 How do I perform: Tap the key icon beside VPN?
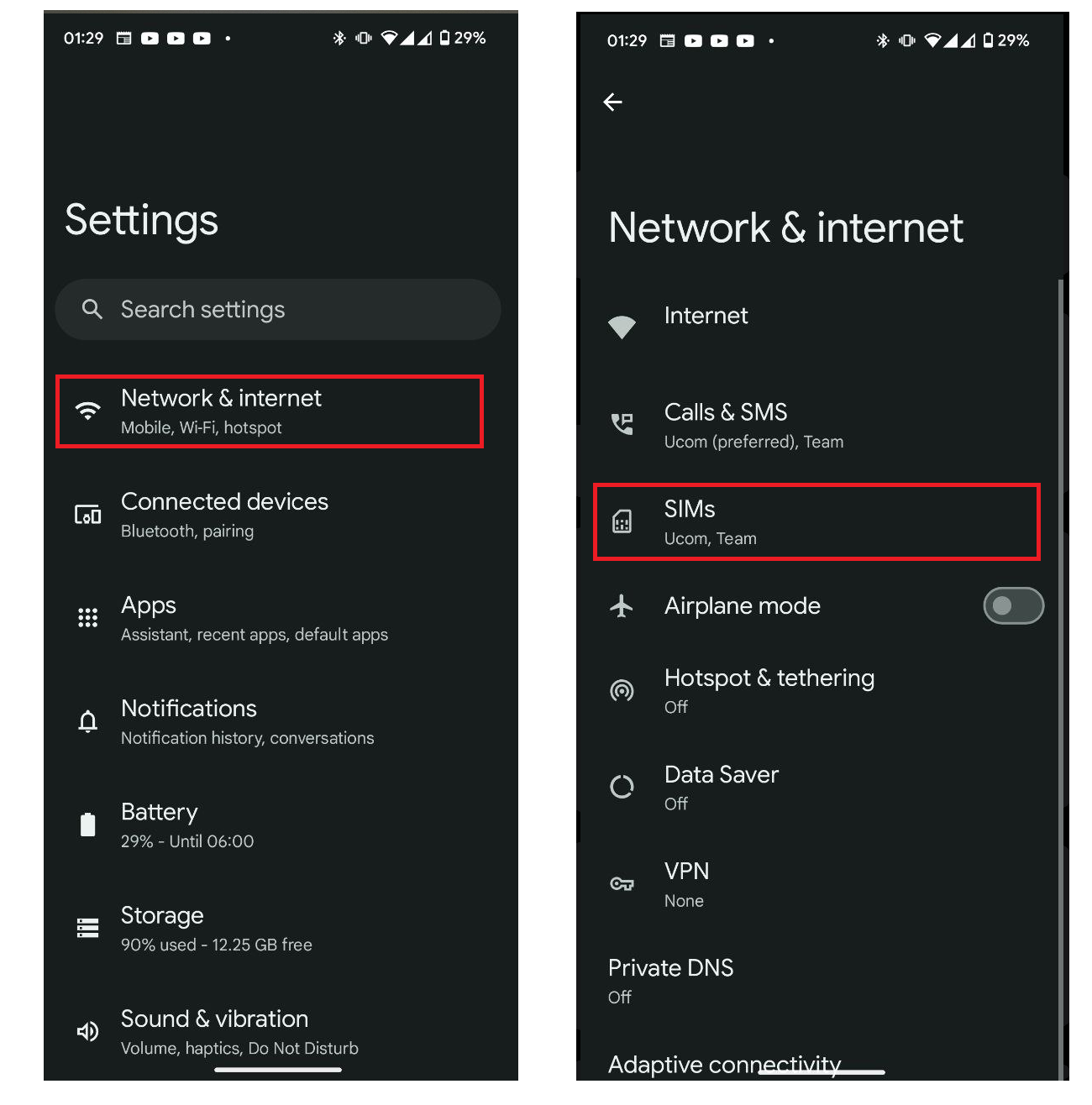(x=622, y=884)
